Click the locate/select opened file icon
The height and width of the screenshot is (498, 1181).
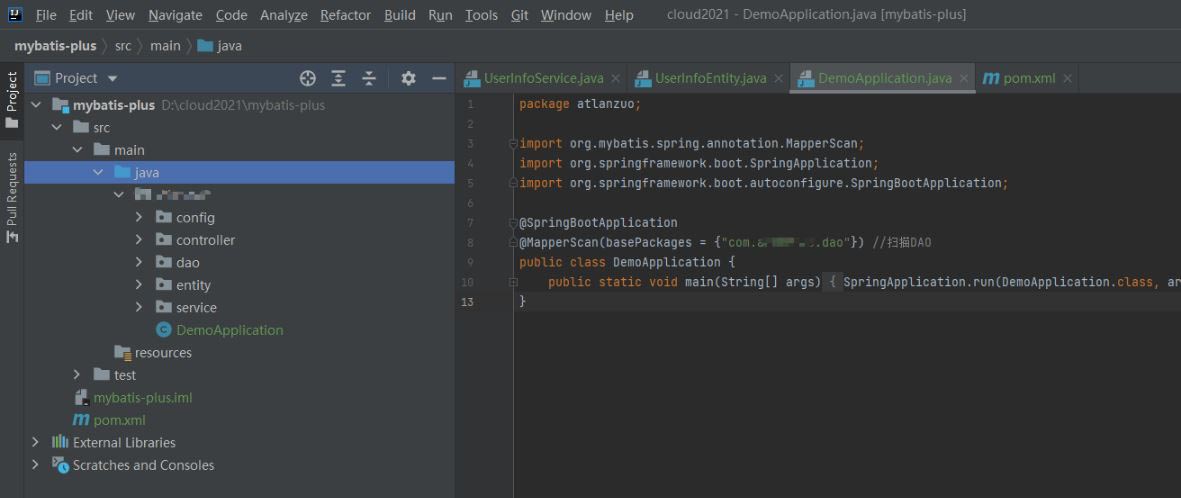(308, 78)
